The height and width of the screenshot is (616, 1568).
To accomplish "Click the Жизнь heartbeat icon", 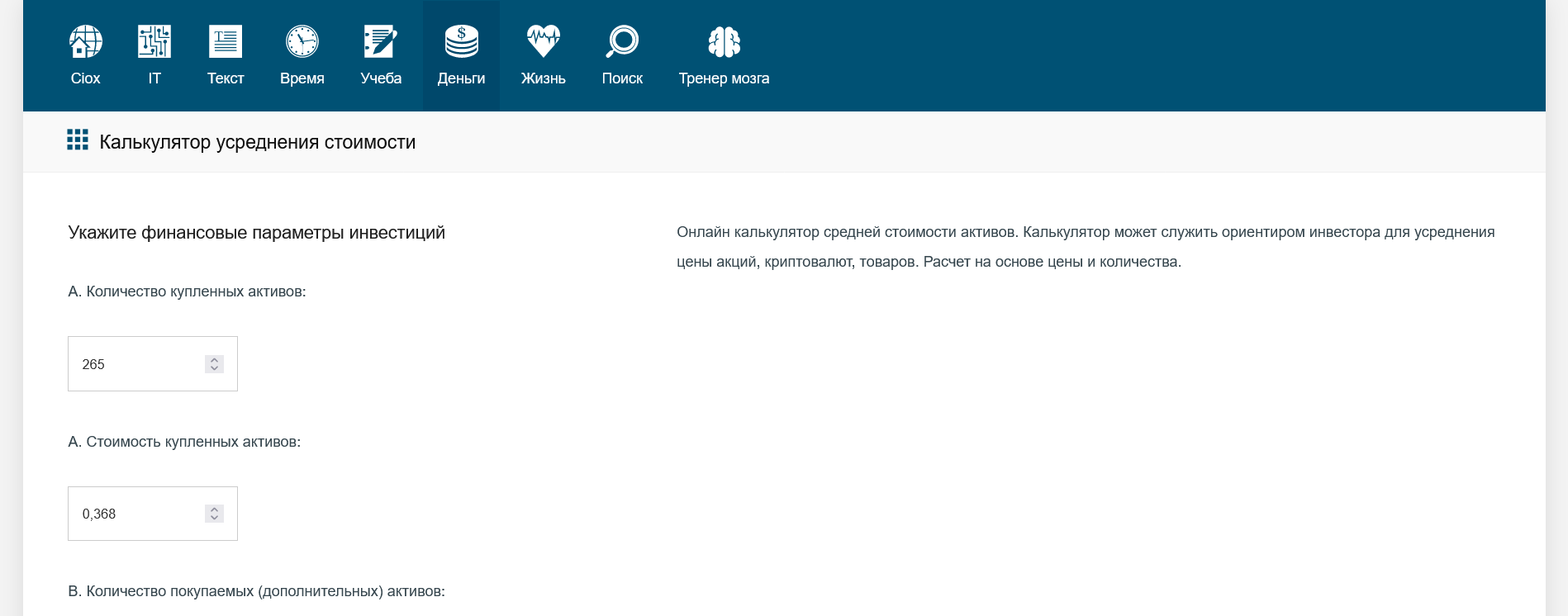I will point(543,41).
